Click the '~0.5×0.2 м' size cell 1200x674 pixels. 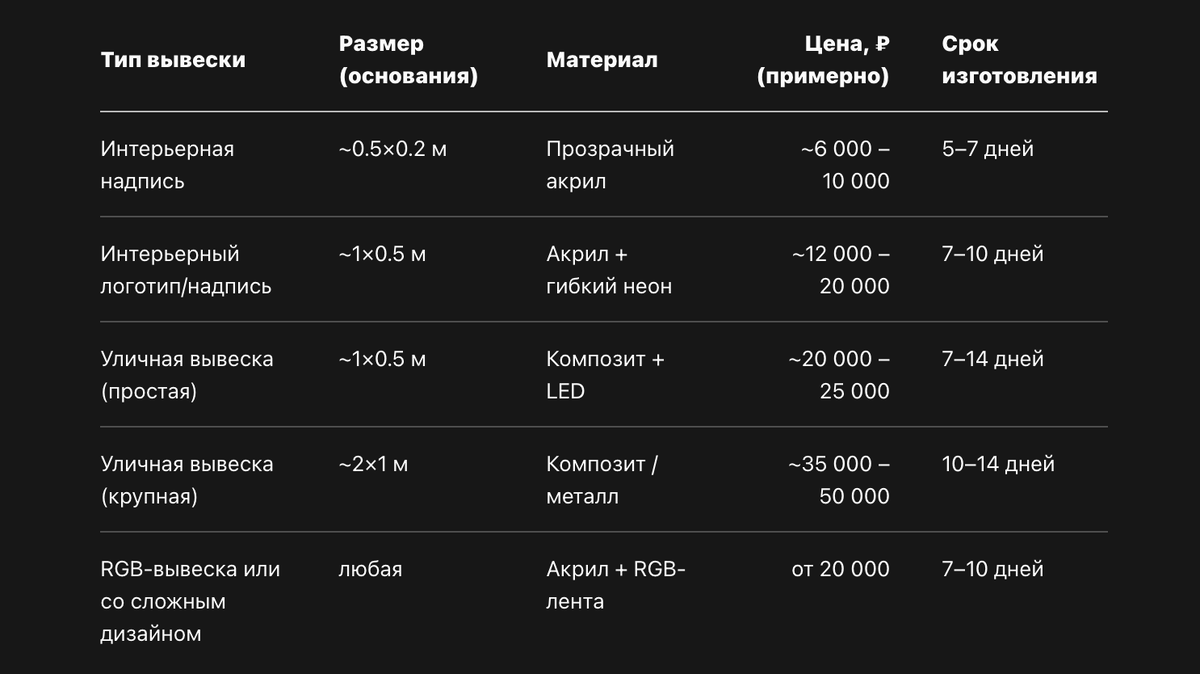pos(393,149)
